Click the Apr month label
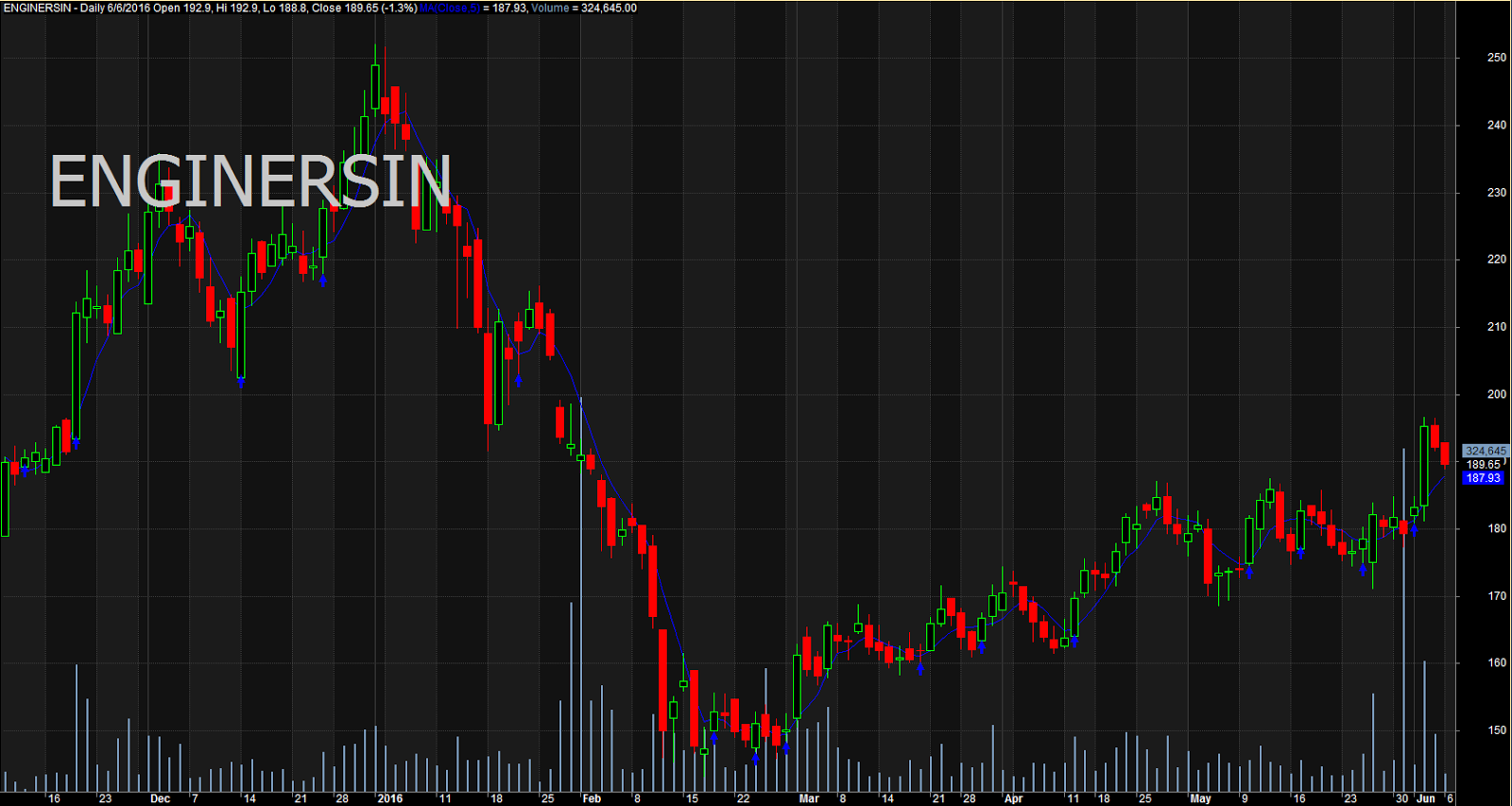This screenshot has height=806, width=1512. [1013, 798]
